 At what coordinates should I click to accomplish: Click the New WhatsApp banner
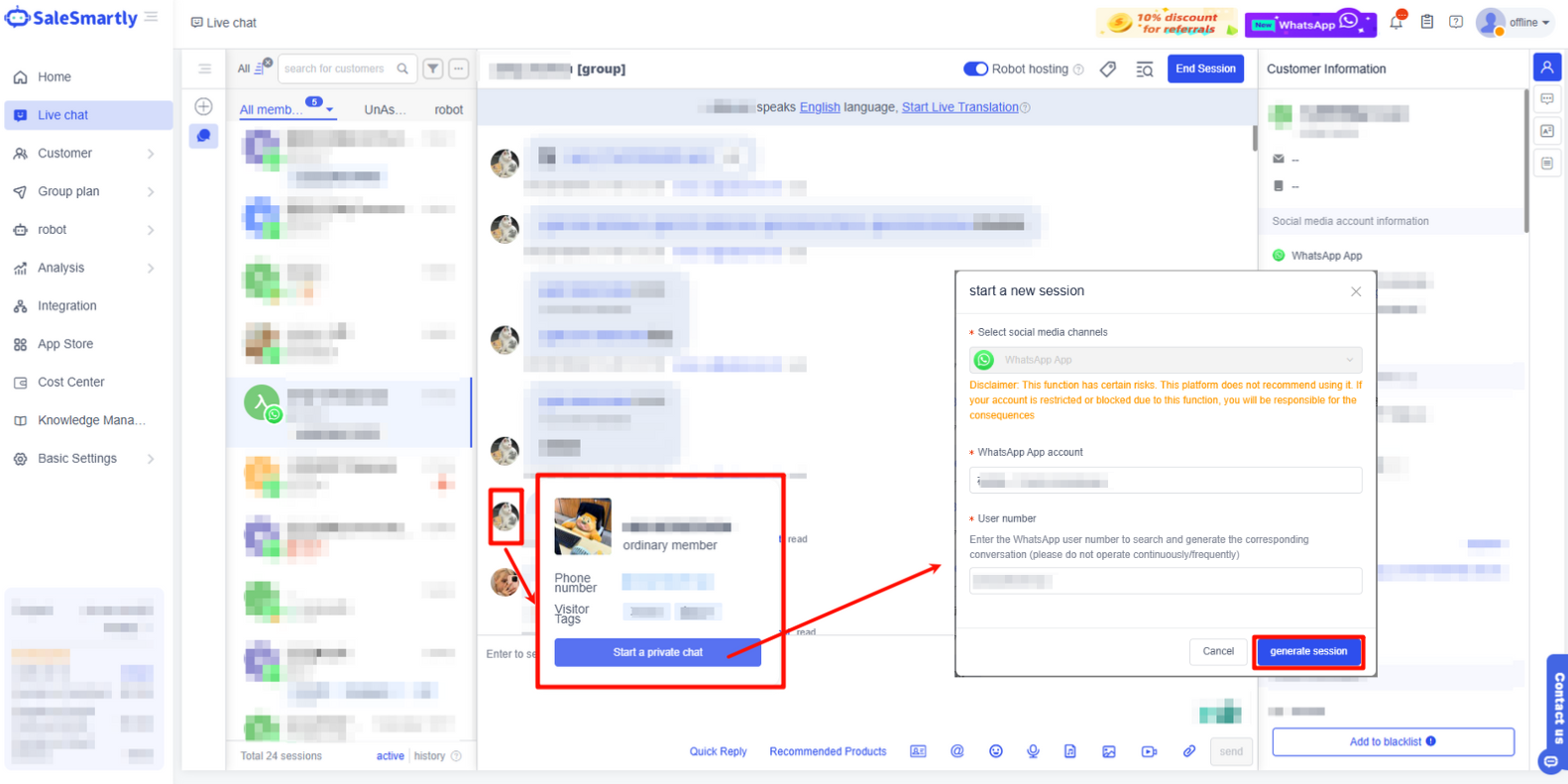point(1310,23)
